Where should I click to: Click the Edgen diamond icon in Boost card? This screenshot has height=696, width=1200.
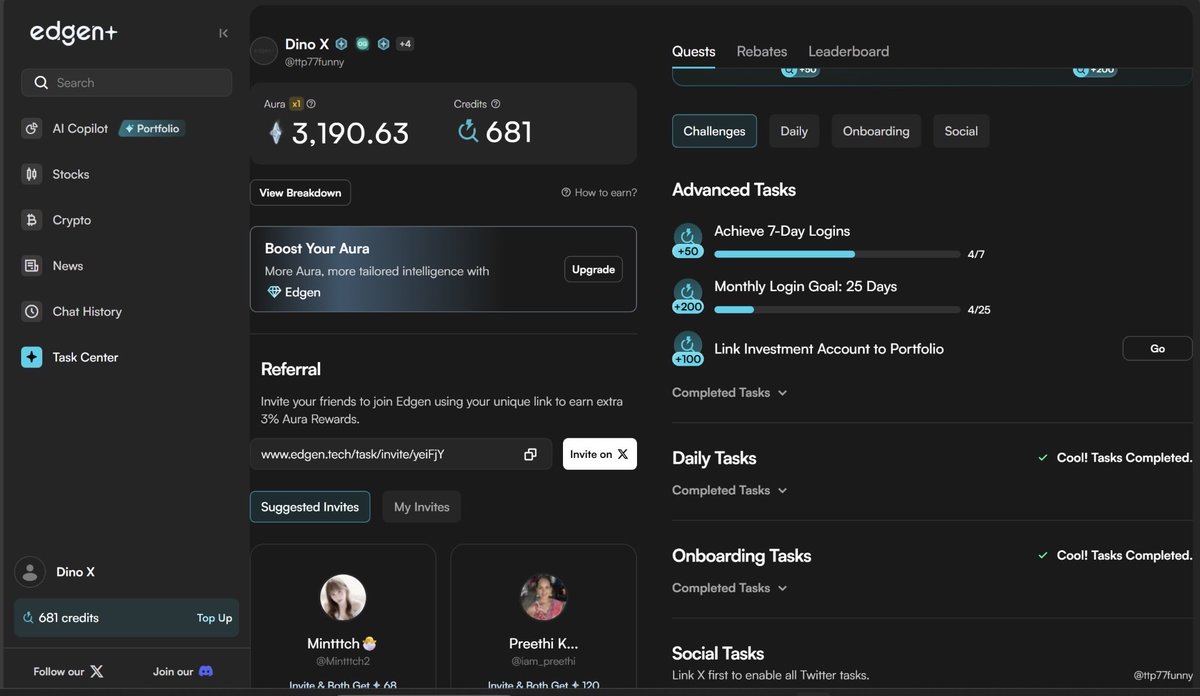point(275,292)
